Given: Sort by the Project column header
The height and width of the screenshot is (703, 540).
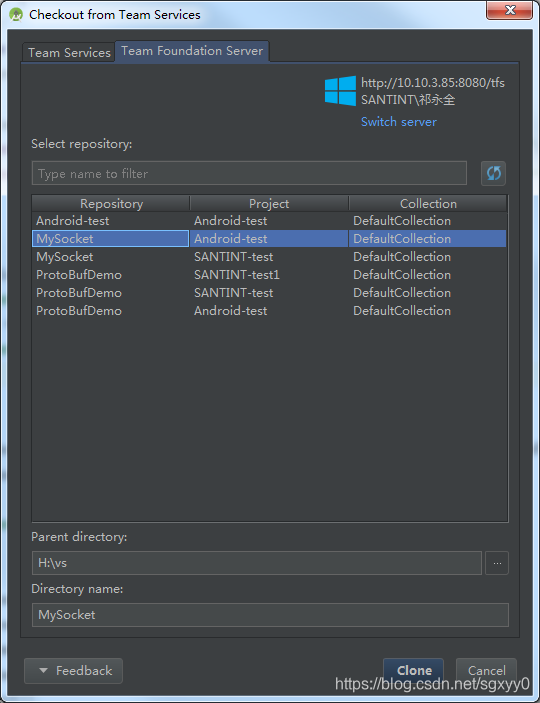Looking at the screenshot, I should tap(269, 204).
